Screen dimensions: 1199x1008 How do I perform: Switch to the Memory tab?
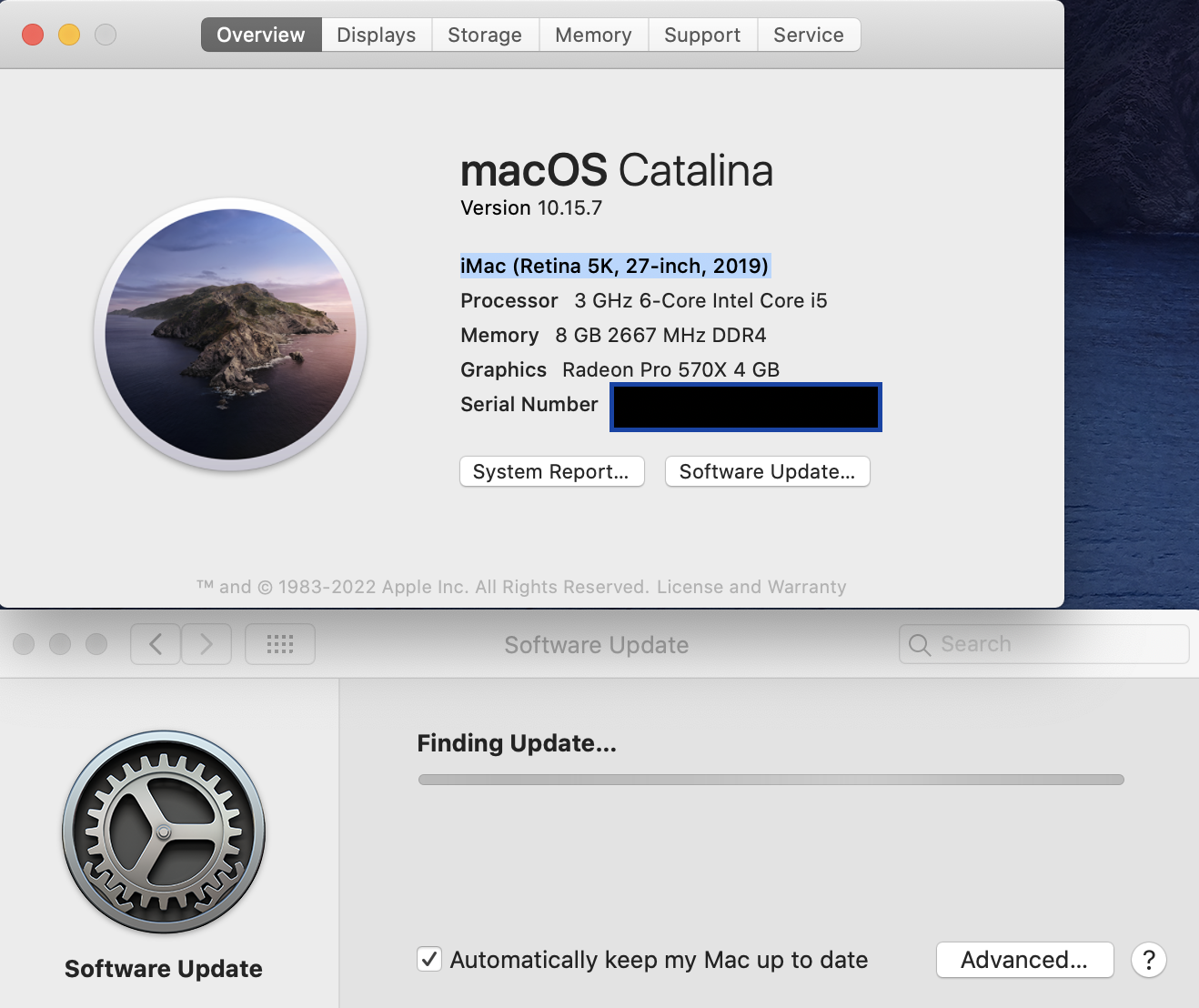point(593,35)
